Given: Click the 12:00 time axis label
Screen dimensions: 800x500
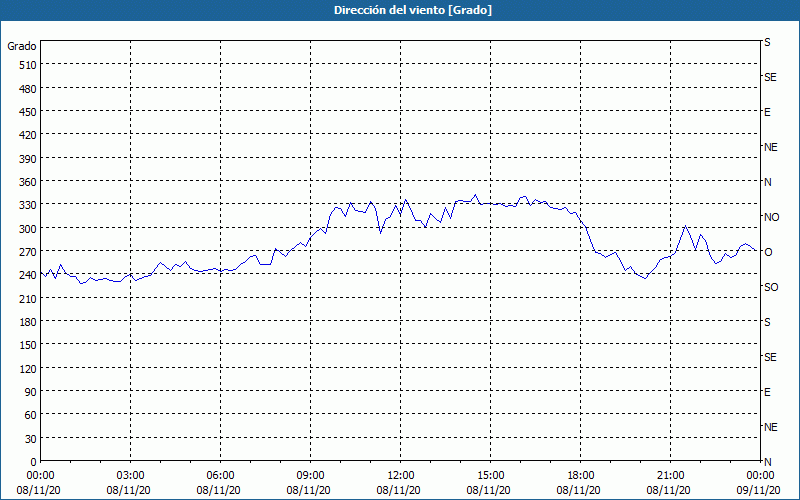Looking at the screenshot, I should point(401,476).
